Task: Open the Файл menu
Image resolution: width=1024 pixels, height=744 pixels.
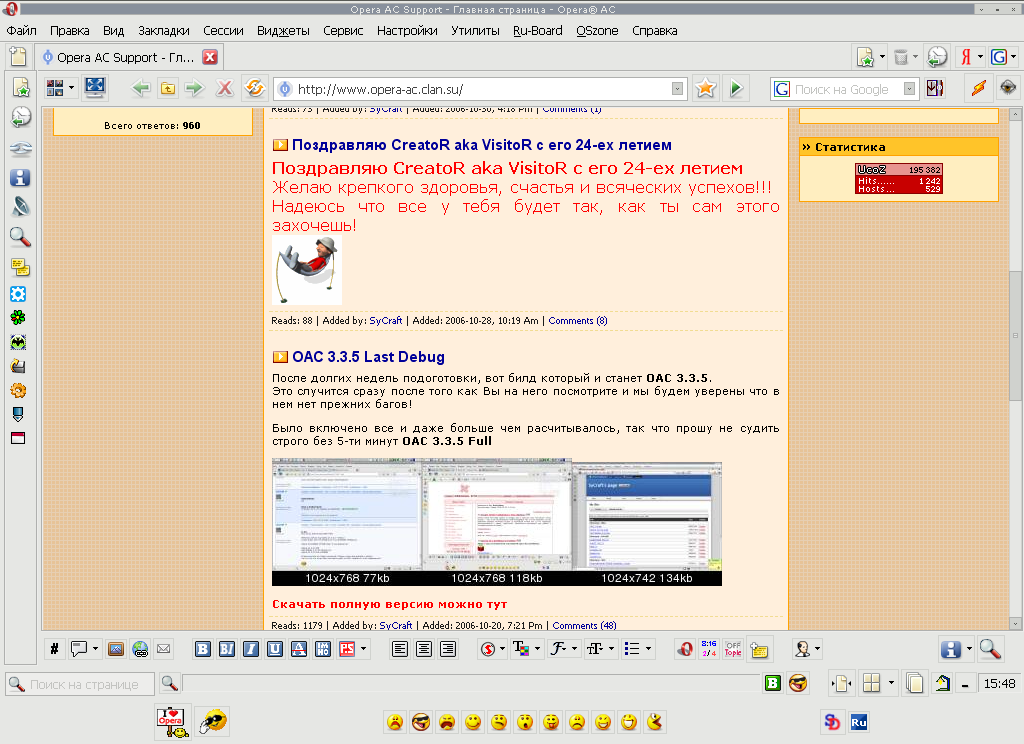Action: (22, 31)
